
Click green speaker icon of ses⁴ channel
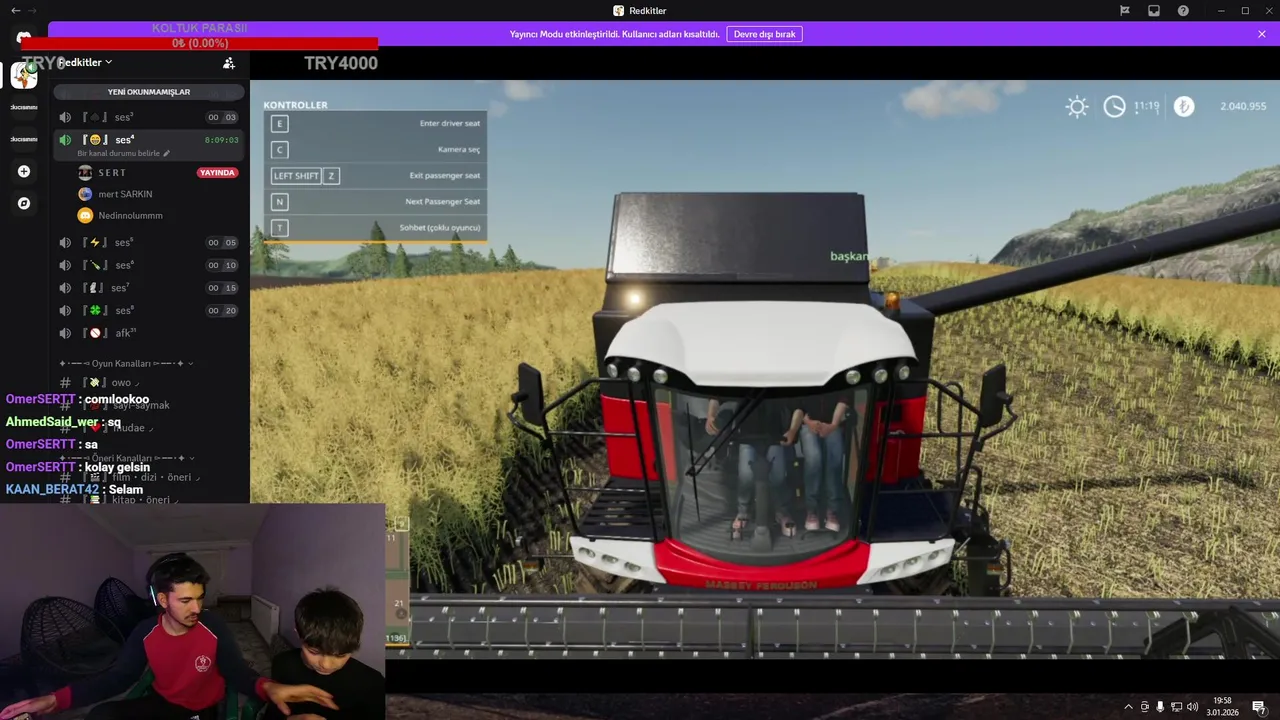65,140
